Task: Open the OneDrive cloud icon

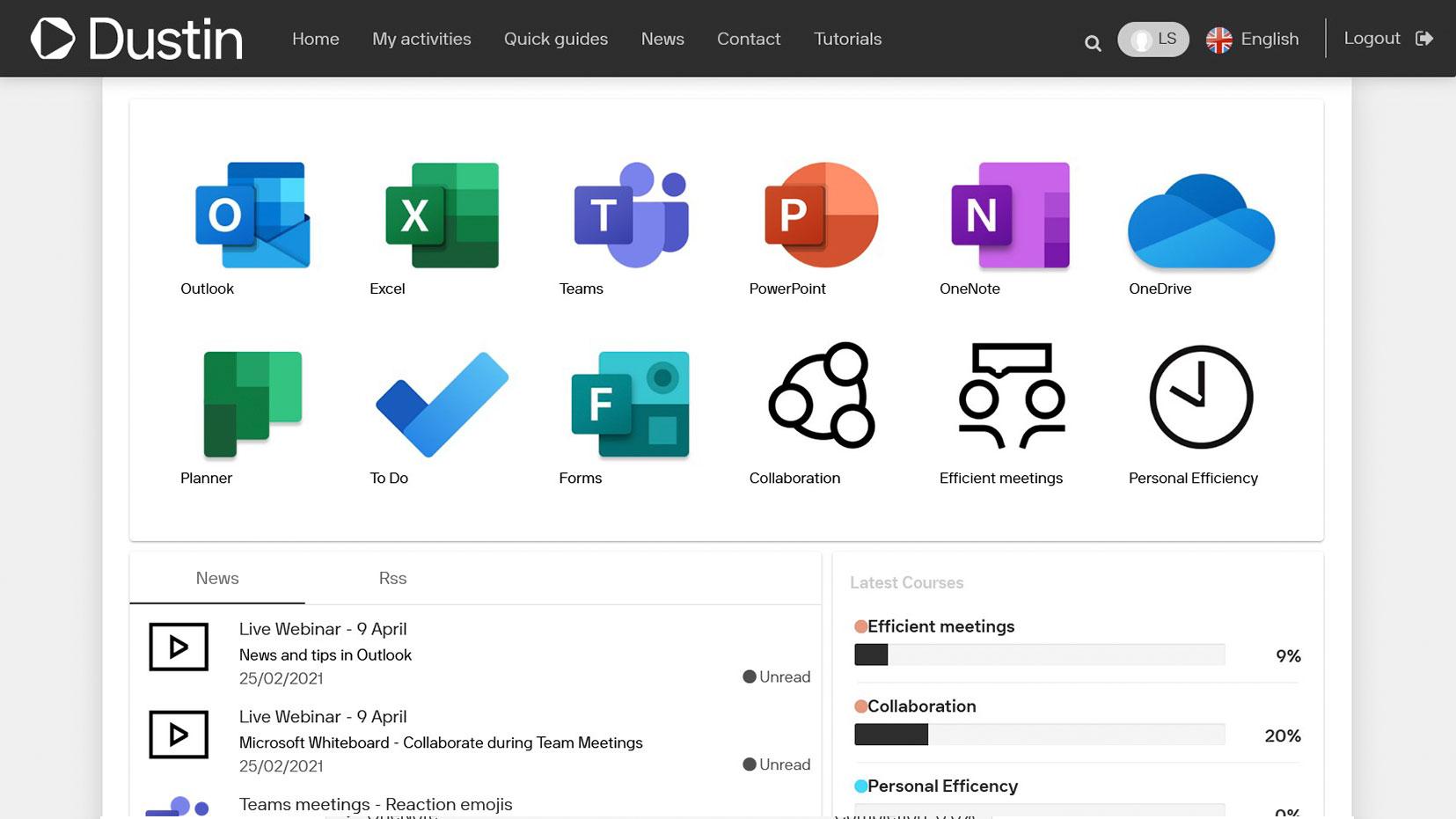Action: pyautogui.click(x=1201, y=221)
